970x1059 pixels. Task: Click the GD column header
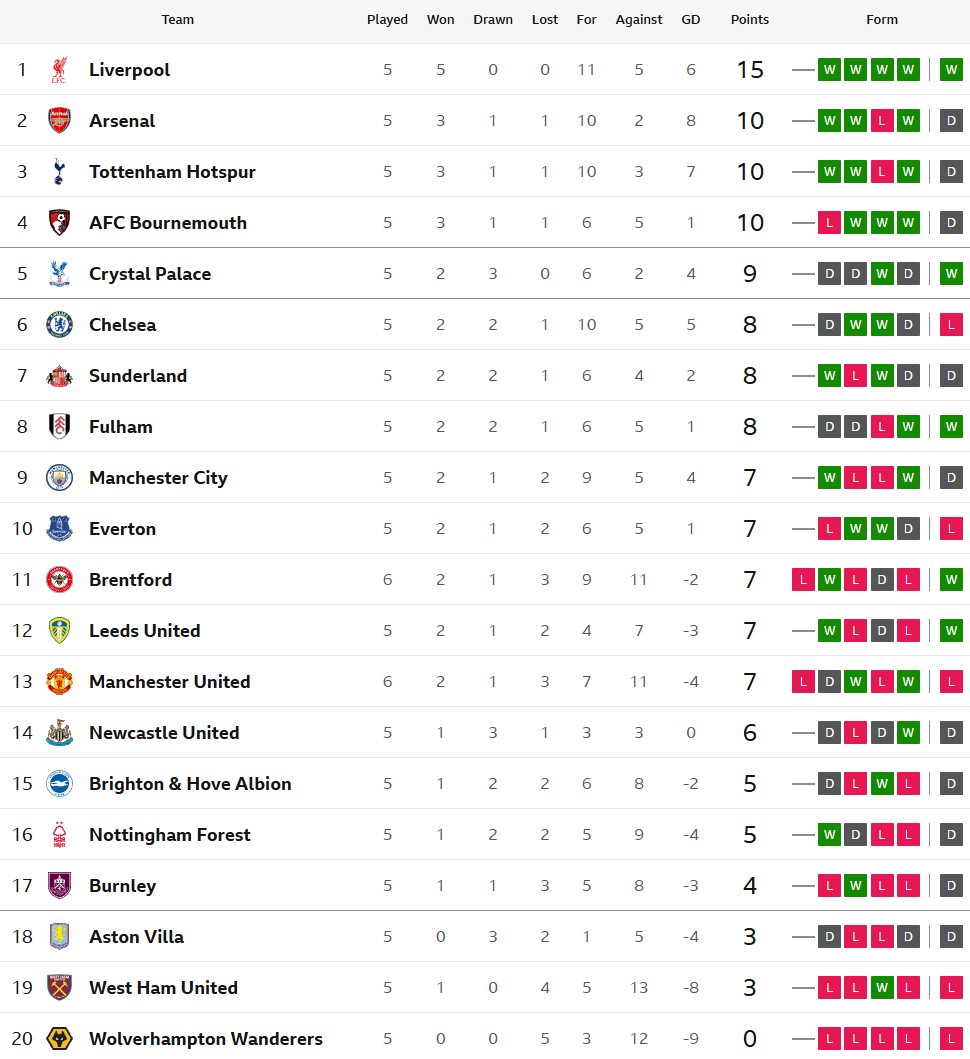point(691,20)
